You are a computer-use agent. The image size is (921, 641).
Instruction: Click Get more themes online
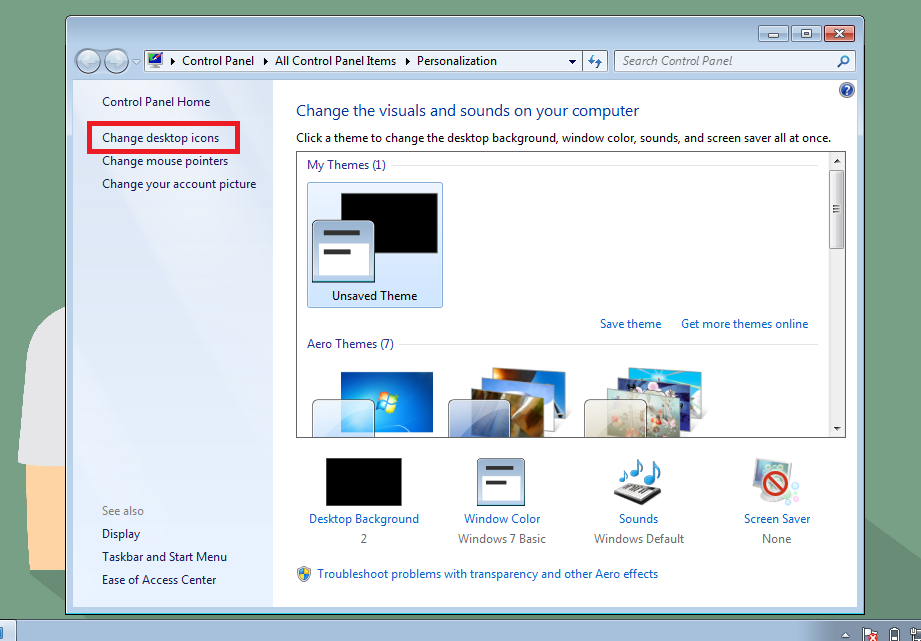[x=745, y=324]
